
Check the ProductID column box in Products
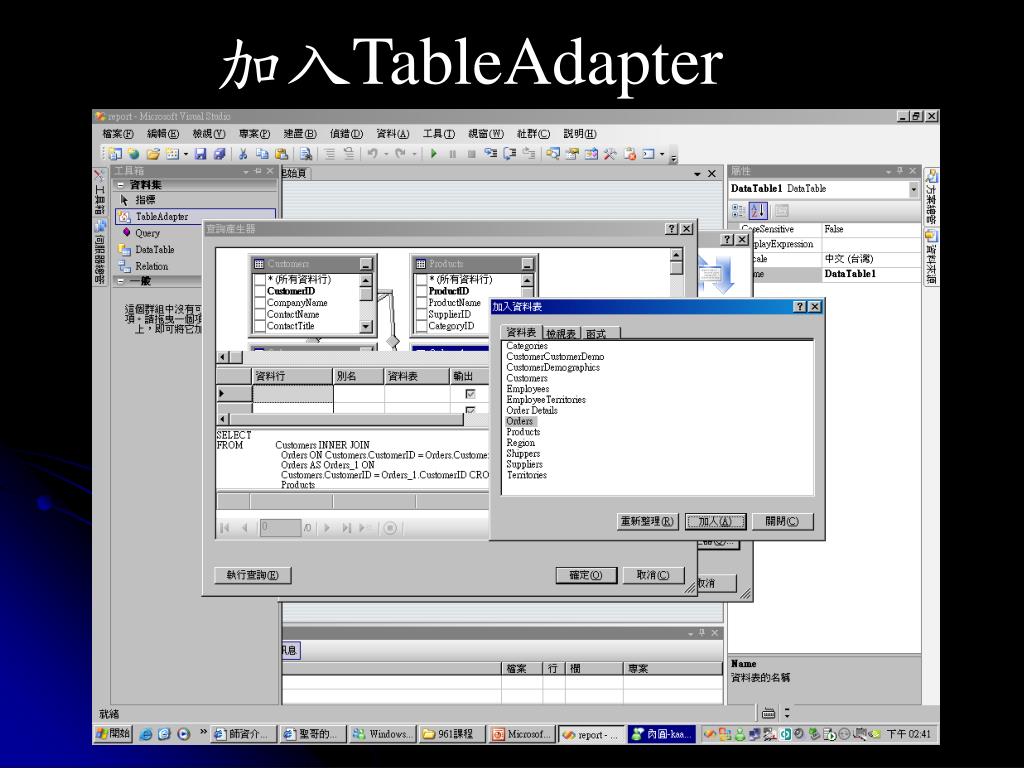click(421, 291)
